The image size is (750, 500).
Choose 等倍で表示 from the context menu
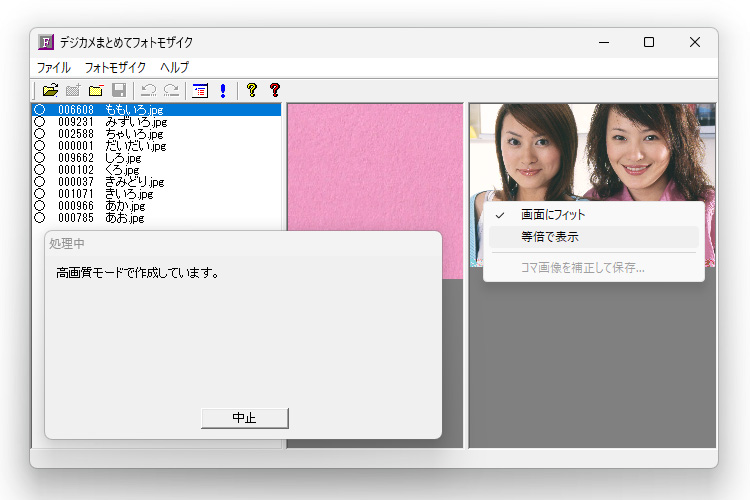coord(550,237)
